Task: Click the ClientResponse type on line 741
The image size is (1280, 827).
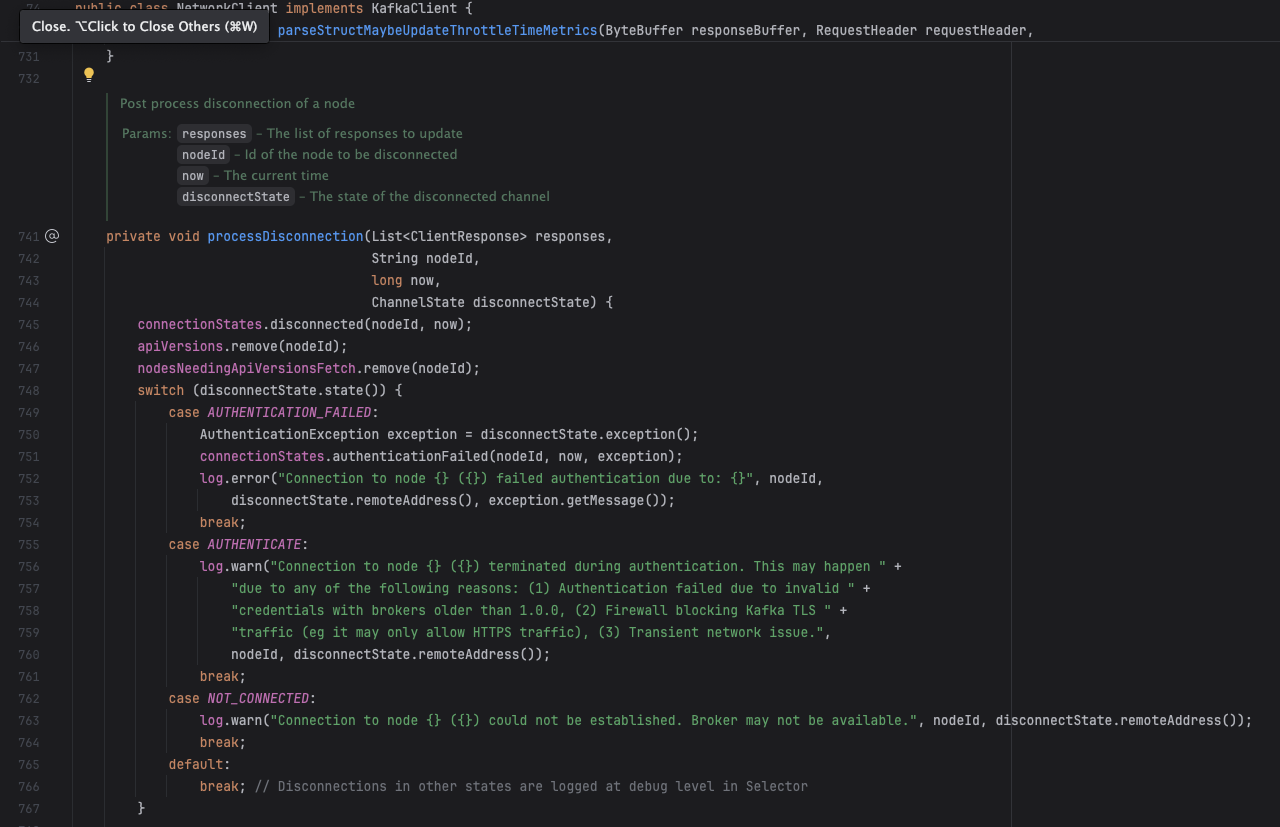Action: click(465, 236)
